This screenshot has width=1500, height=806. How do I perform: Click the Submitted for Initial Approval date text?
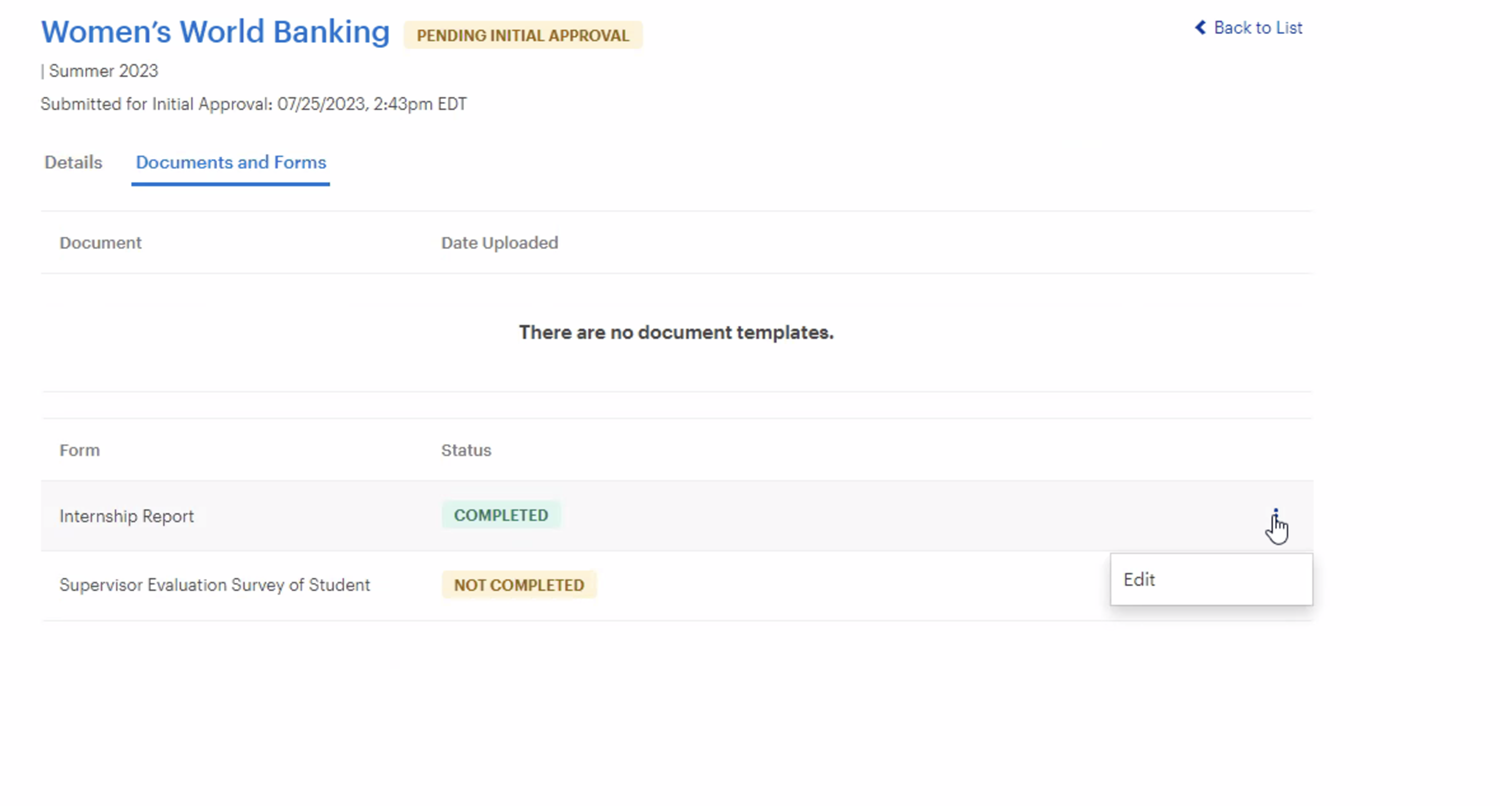pos(254,104)
